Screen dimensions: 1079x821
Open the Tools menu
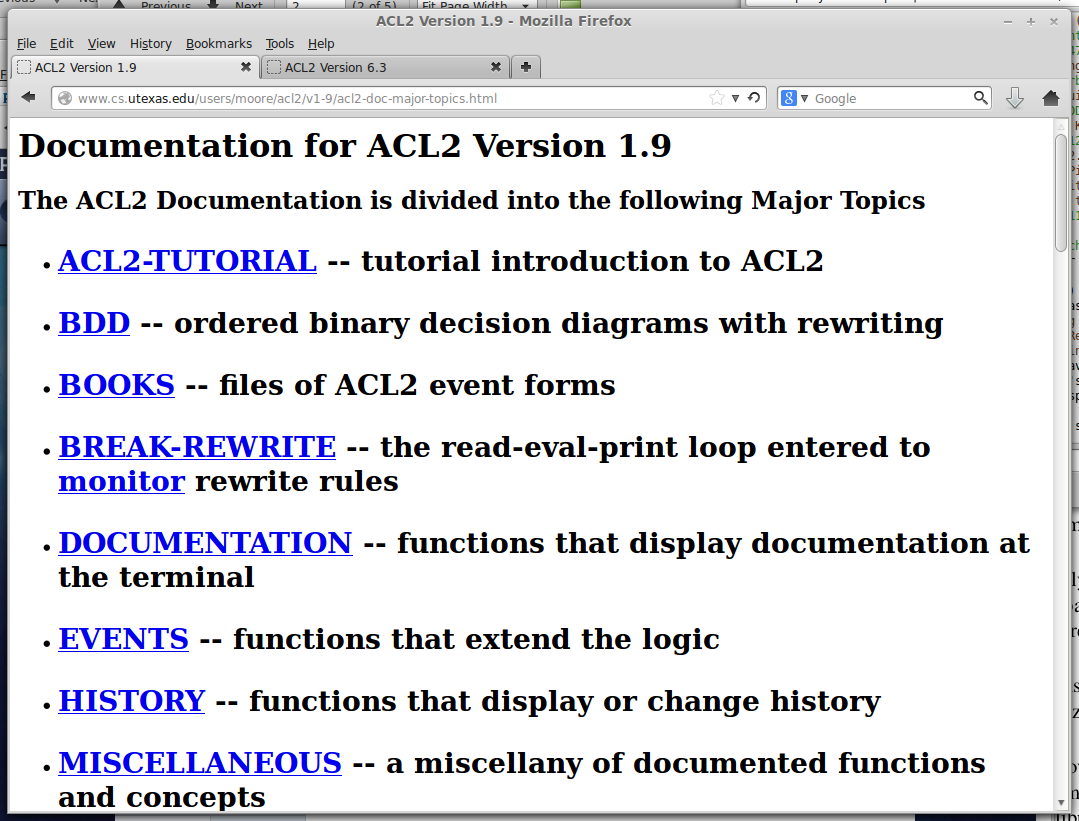[279, 43]
